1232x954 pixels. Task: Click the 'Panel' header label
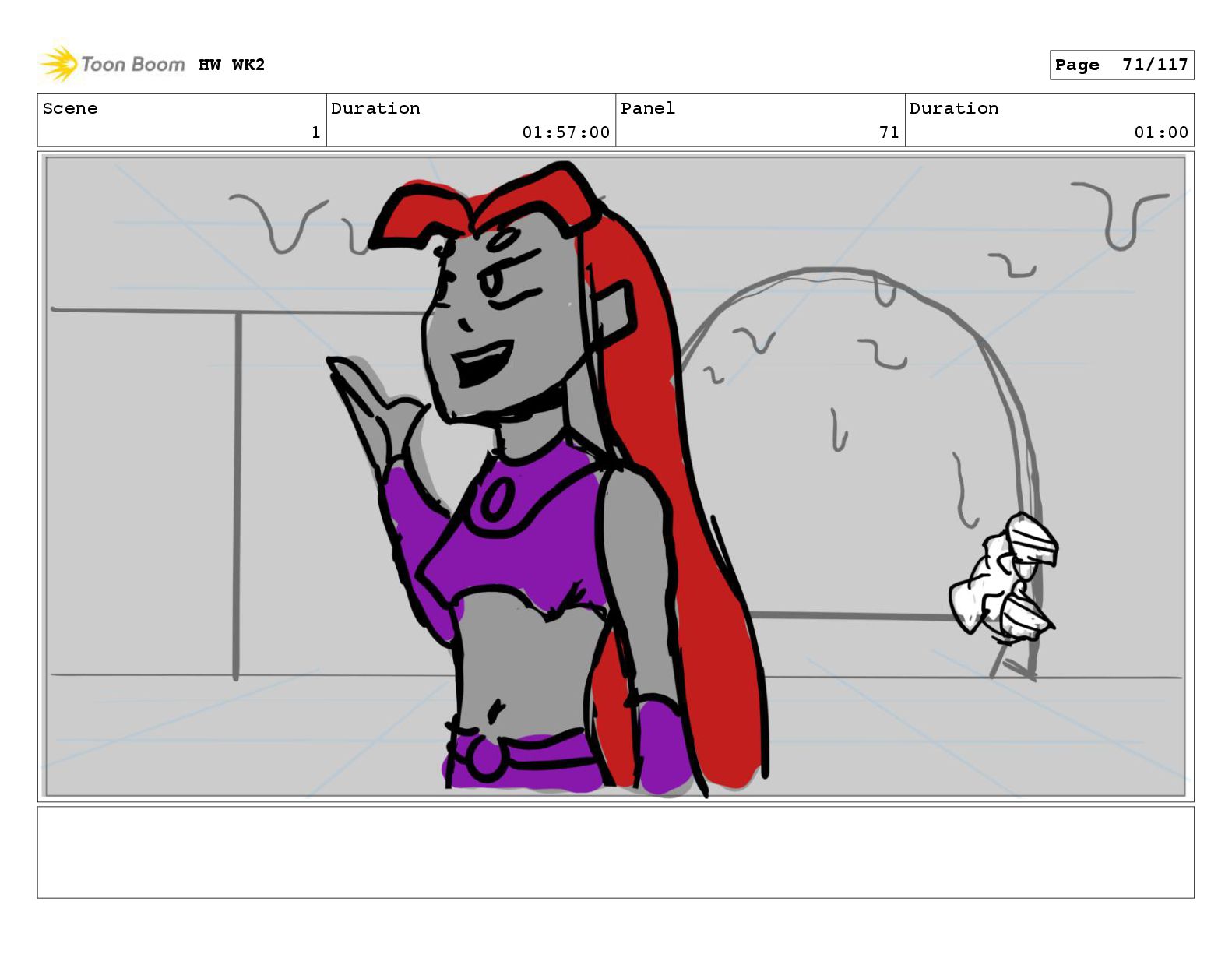coord(647,108)
